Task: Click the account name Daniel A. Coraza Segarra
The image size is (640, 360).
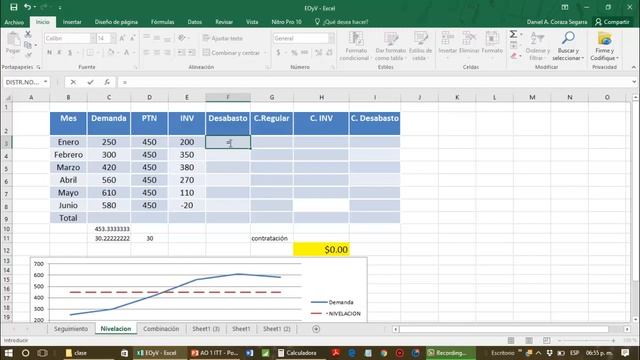Action: (557, 22)
